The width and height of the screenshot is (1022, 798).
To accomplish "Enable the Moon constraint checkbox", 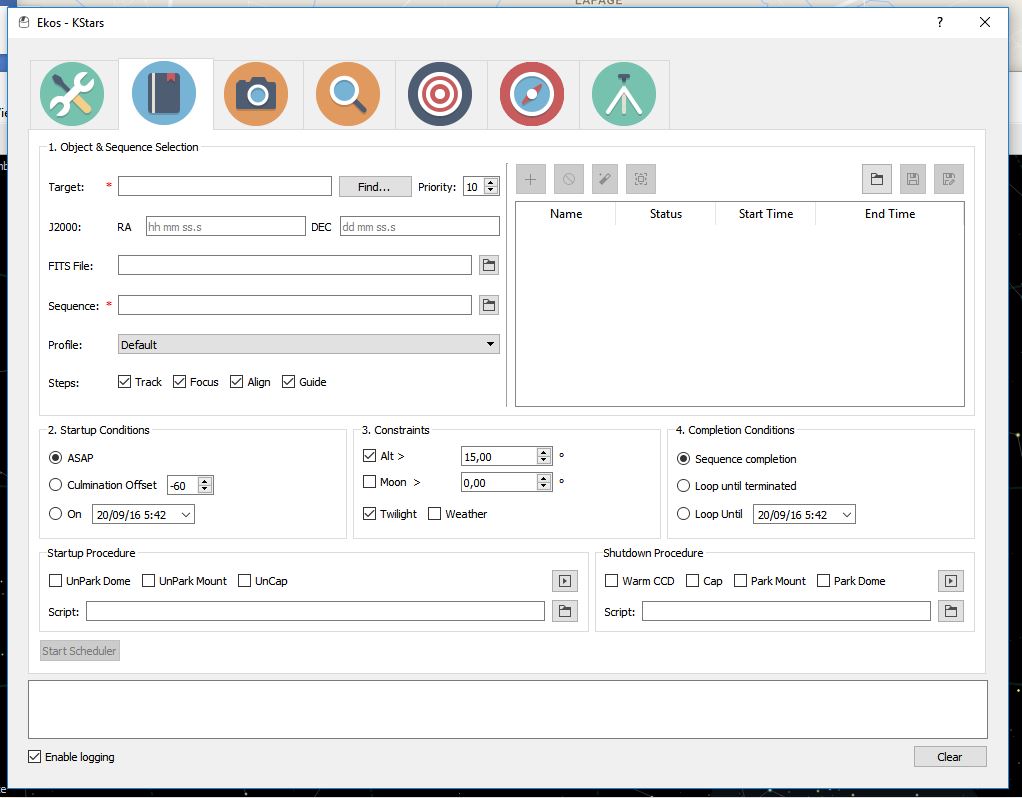I will [x=370, y=482].
